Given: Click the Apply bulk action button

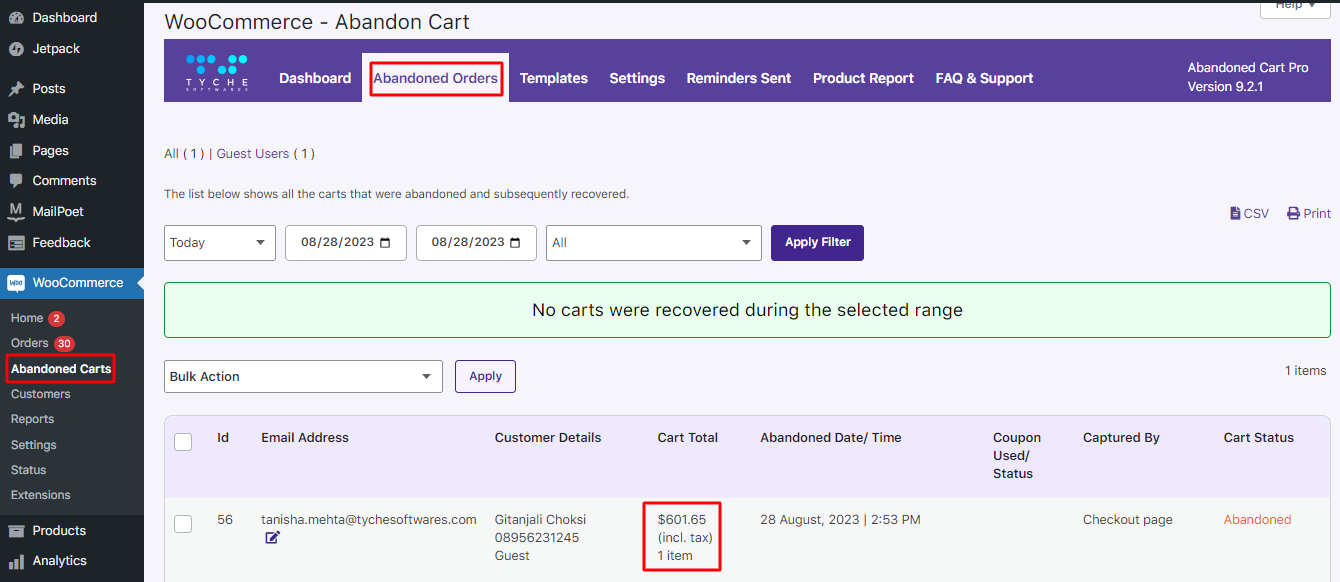Looking at the screenshot, I should tap(485, 377).
